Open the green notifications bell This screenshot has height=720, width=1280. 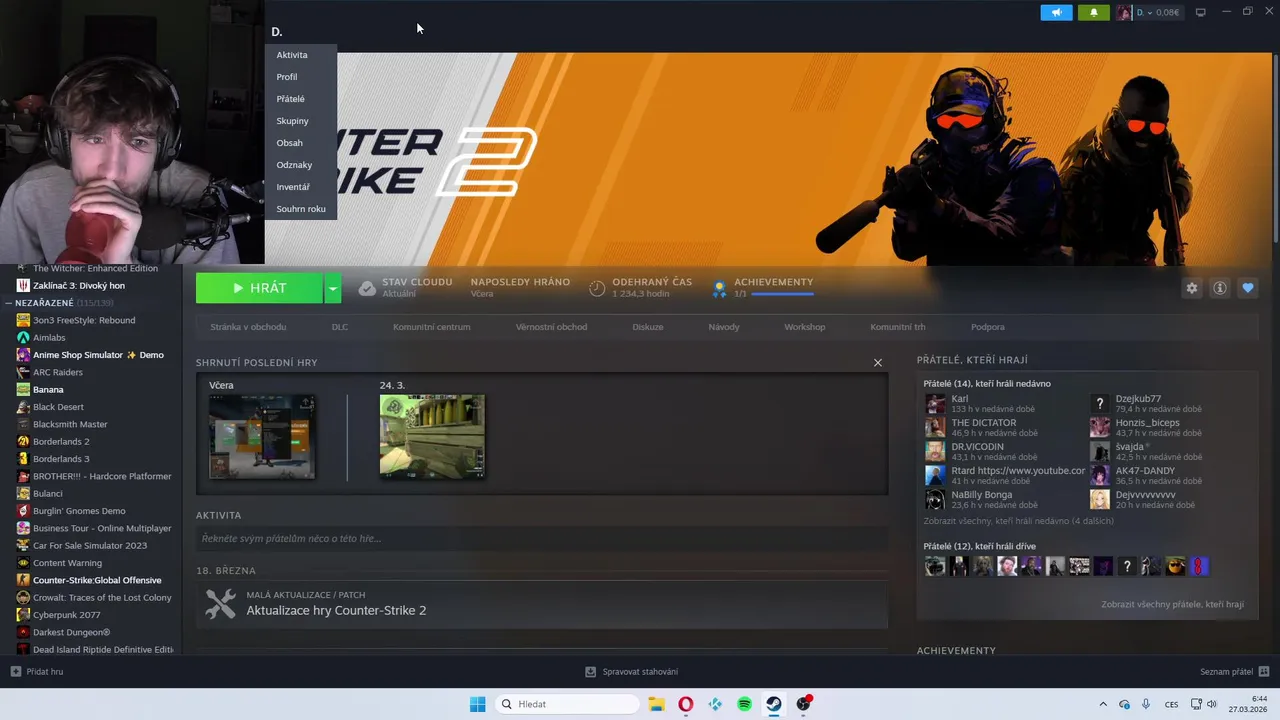[1094, 13]
